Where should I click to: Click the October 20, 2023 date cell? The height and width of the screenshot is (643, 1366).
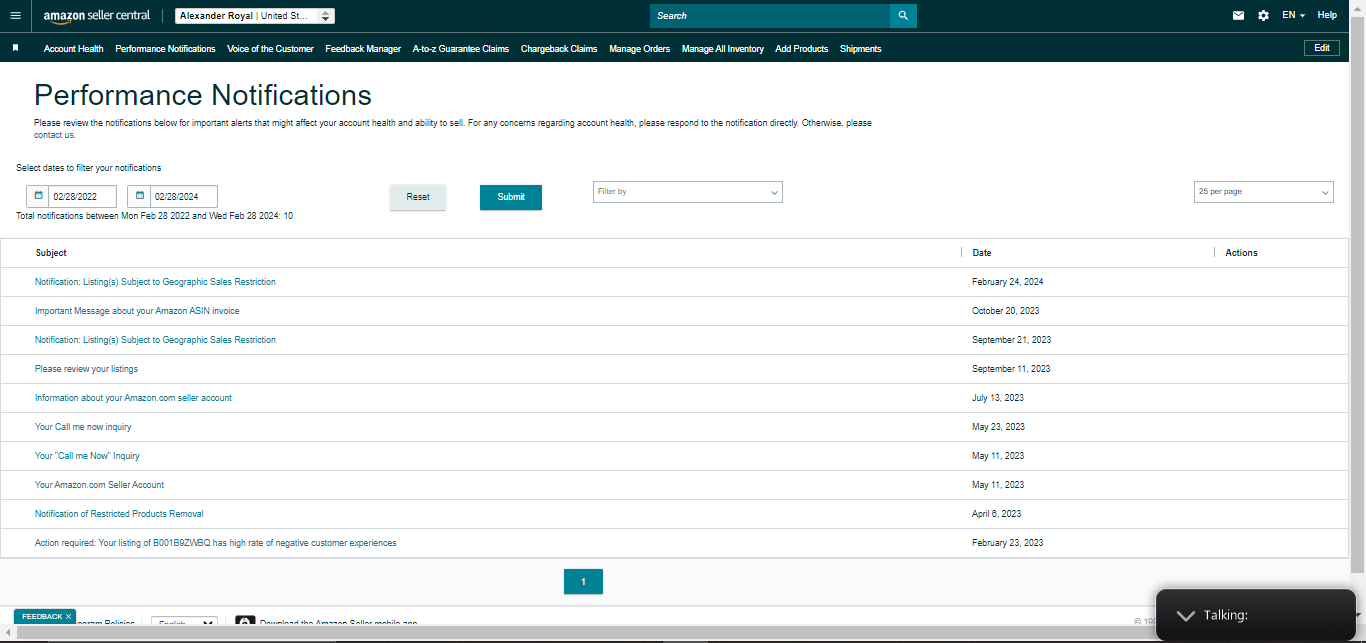1006,311
